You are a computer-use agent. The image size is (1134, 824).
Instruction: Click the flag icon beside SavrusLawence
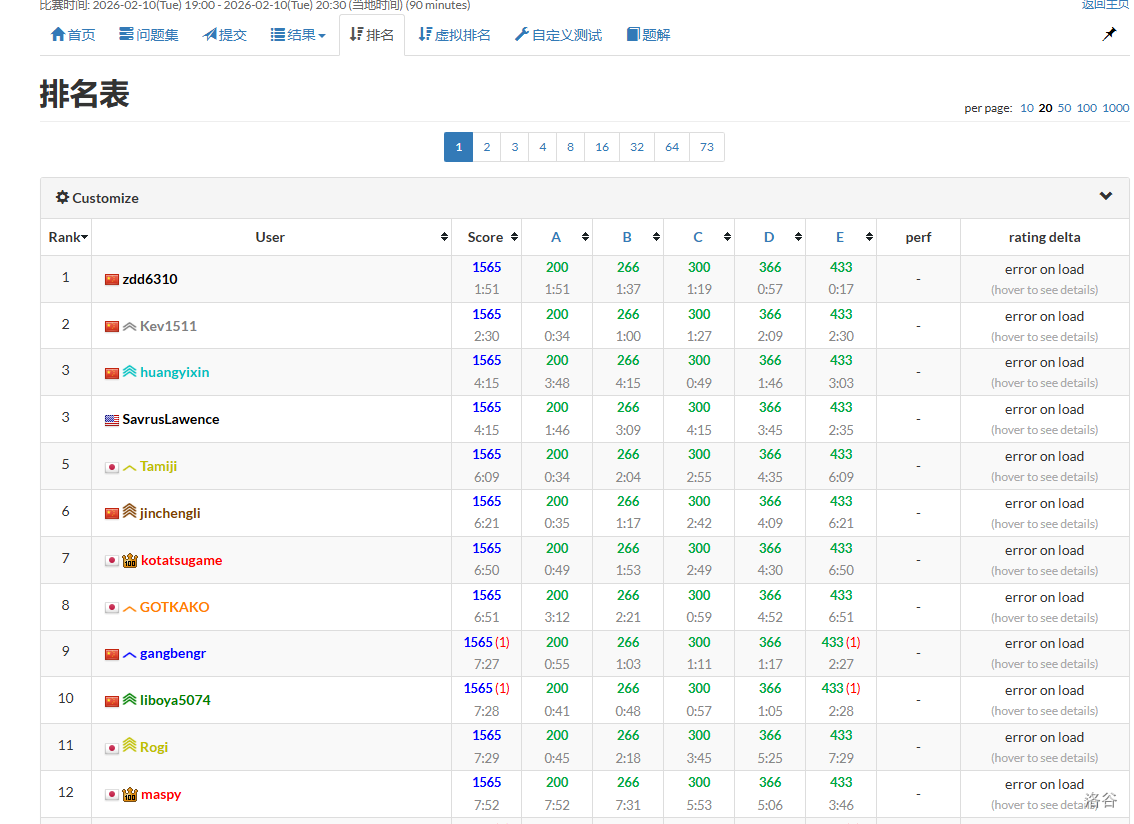(112, 420)
